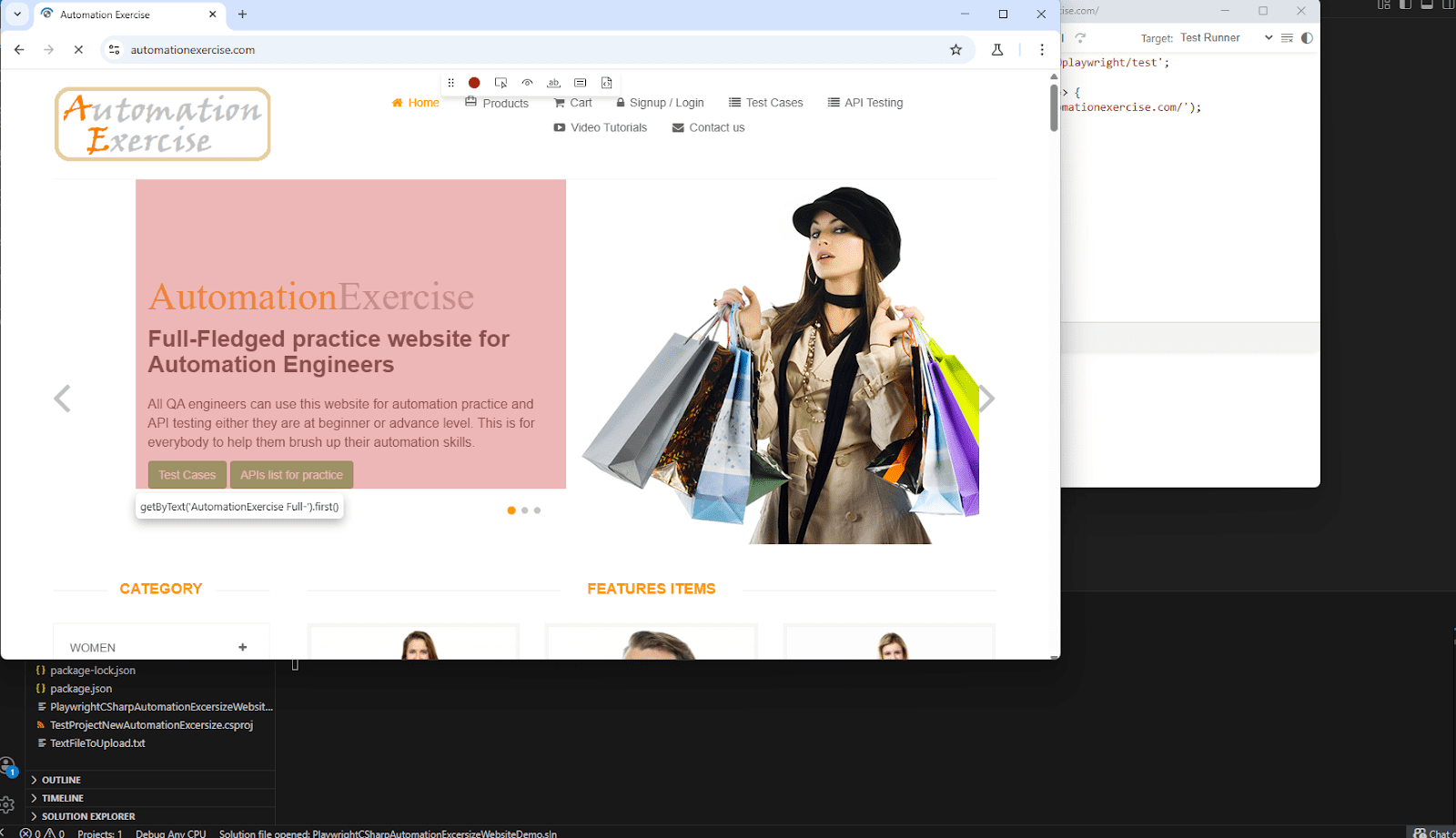Click the Assert visibility eye icon
Viewport: 1456px width, 838px height.
click(x=527, y=83)
